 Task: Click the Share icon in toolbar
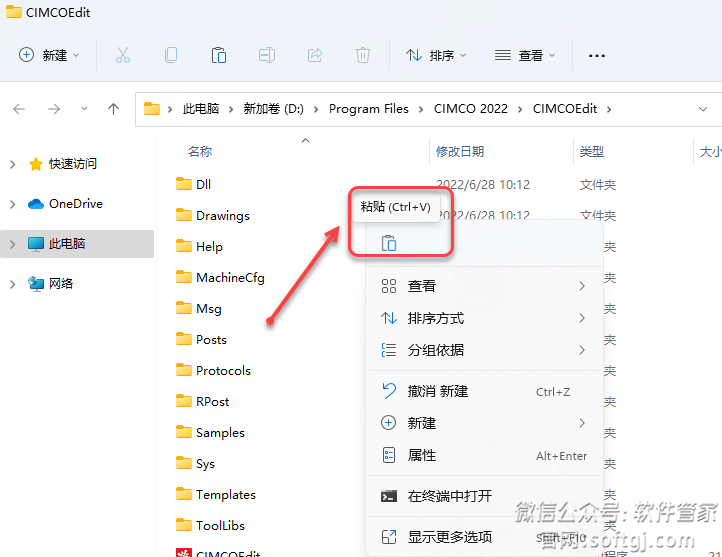[x=315, y=55]
